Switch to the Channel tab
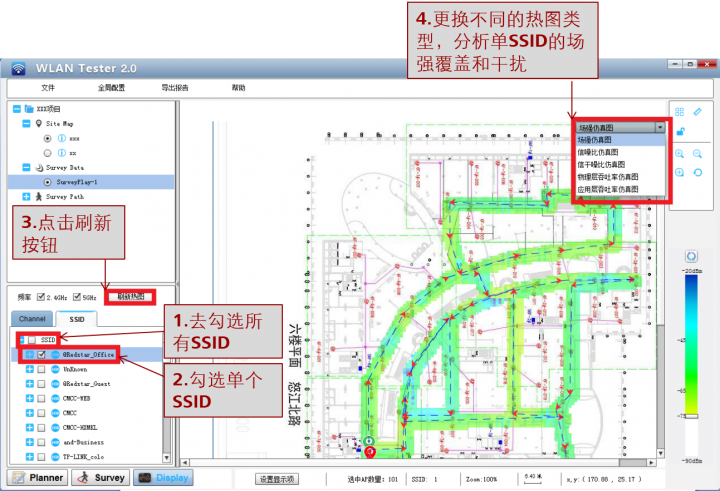The width and height of the screenshot is (720, 491). pos(32,319)
